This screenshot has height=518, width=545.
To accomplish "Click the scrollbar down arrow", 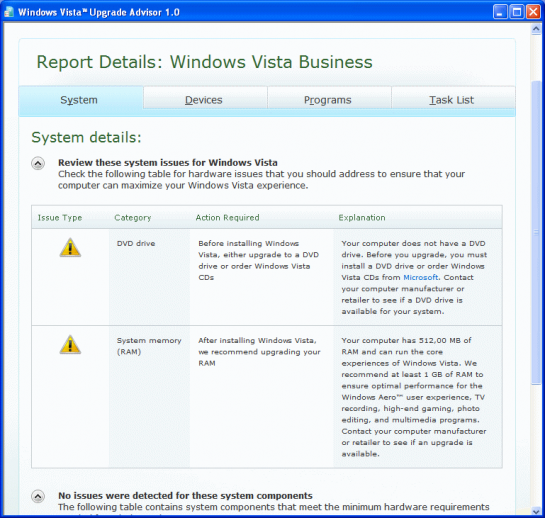I will coord(536,511).
